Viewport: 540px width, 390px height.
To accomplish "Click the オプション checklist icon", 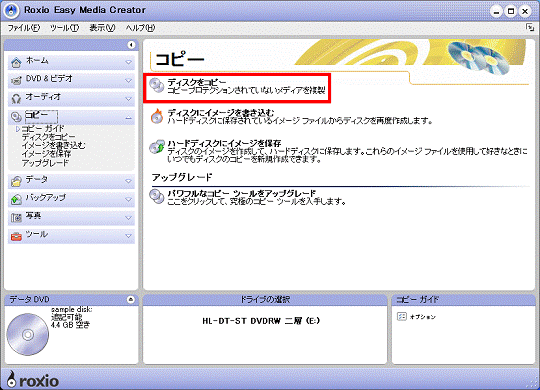I will (x=402, y=316).
